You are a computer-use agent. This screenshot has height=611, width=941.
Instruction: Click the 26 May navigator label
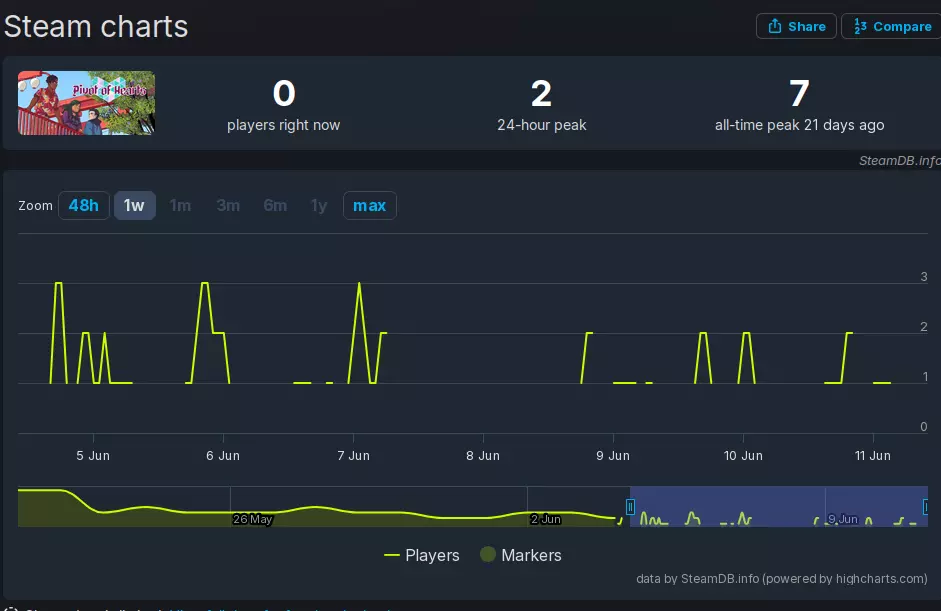(x=253, y=519)
